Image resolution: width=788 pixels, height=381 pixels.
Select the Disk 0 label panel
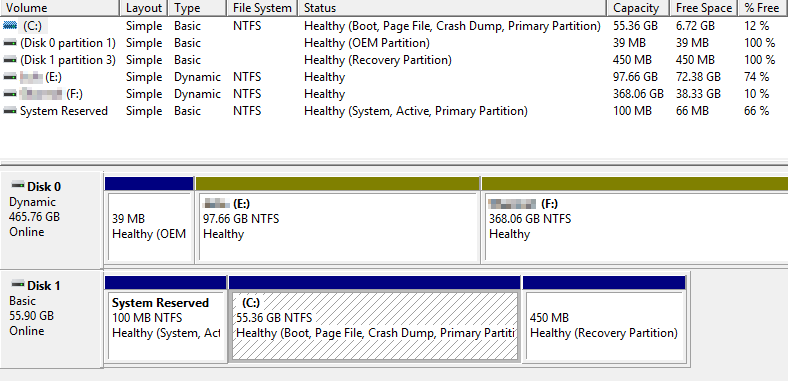[x=51, y=219]
